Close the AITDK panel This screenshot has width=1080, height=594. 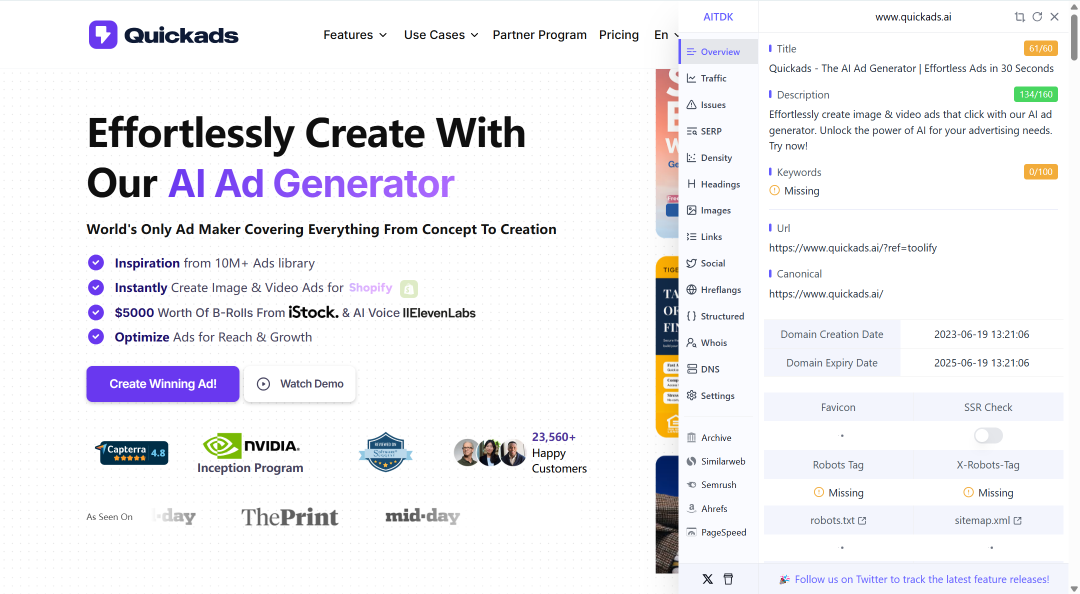pos(1055,17)
